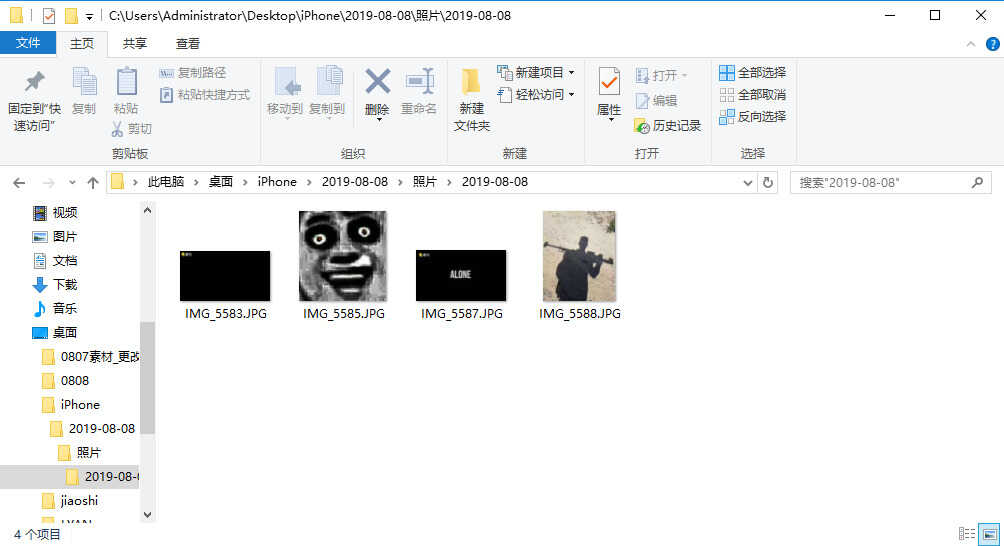The image size is (1004, 546).
Task: Open the 文件 (File) menu tab
Action: 28,43
